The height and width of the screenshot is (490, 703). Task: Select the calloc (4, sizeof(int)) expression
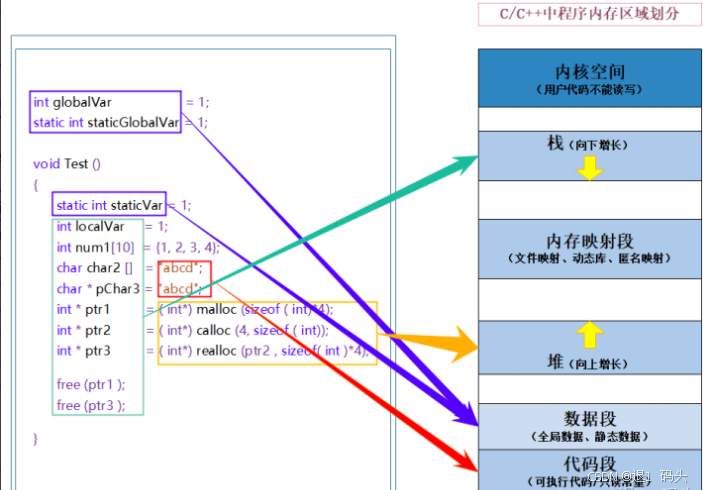coord(244,330)
